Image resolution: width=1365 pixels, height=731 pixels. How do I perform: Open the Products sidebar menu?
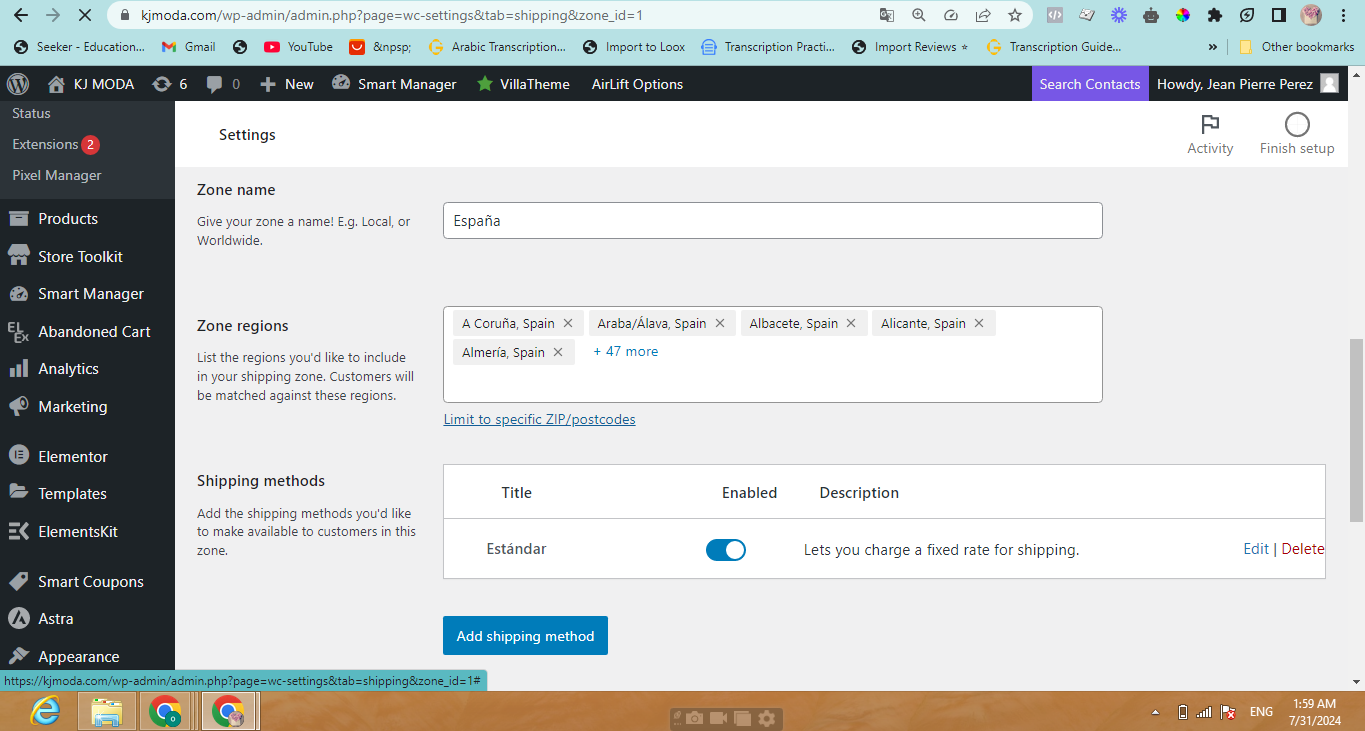pos(68,219)
